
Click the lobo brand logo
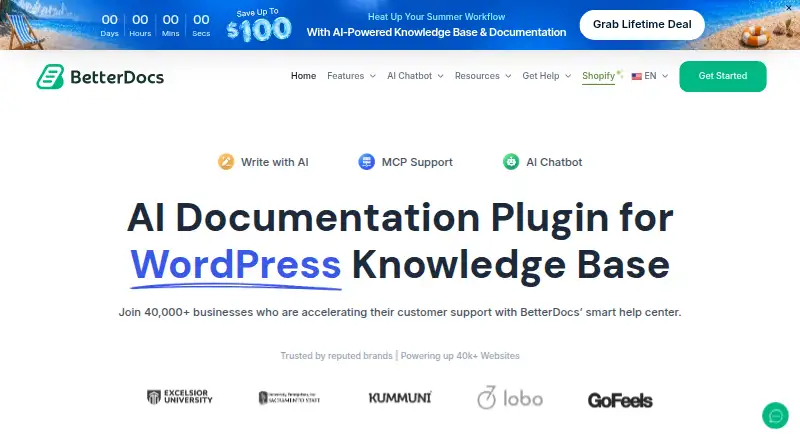510,398
